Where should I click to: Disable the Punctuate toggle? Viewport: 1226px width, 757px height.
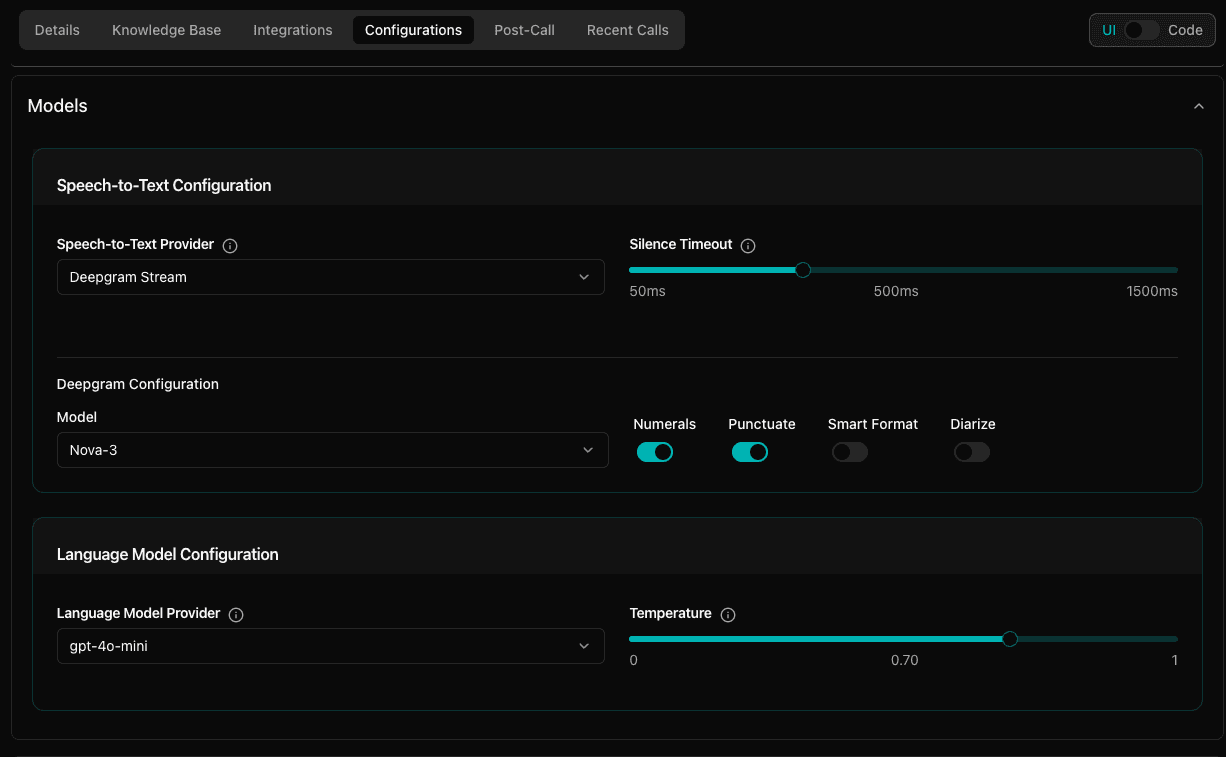(750, 452)
